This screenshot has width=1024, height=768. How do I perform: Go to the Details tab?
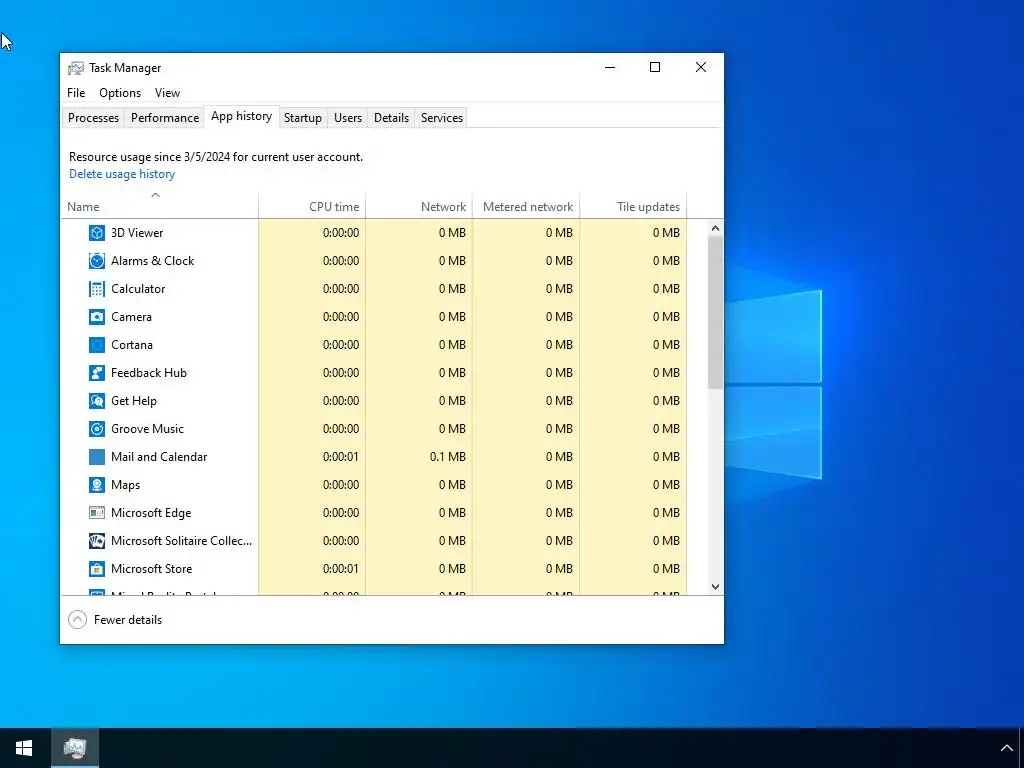[391, 118]
